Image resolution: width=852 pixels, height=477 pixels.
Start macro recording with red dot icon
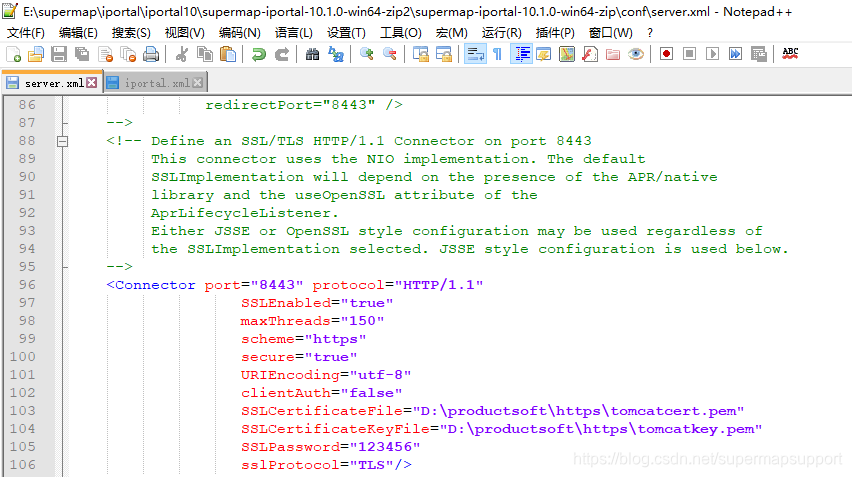[666, 54]
